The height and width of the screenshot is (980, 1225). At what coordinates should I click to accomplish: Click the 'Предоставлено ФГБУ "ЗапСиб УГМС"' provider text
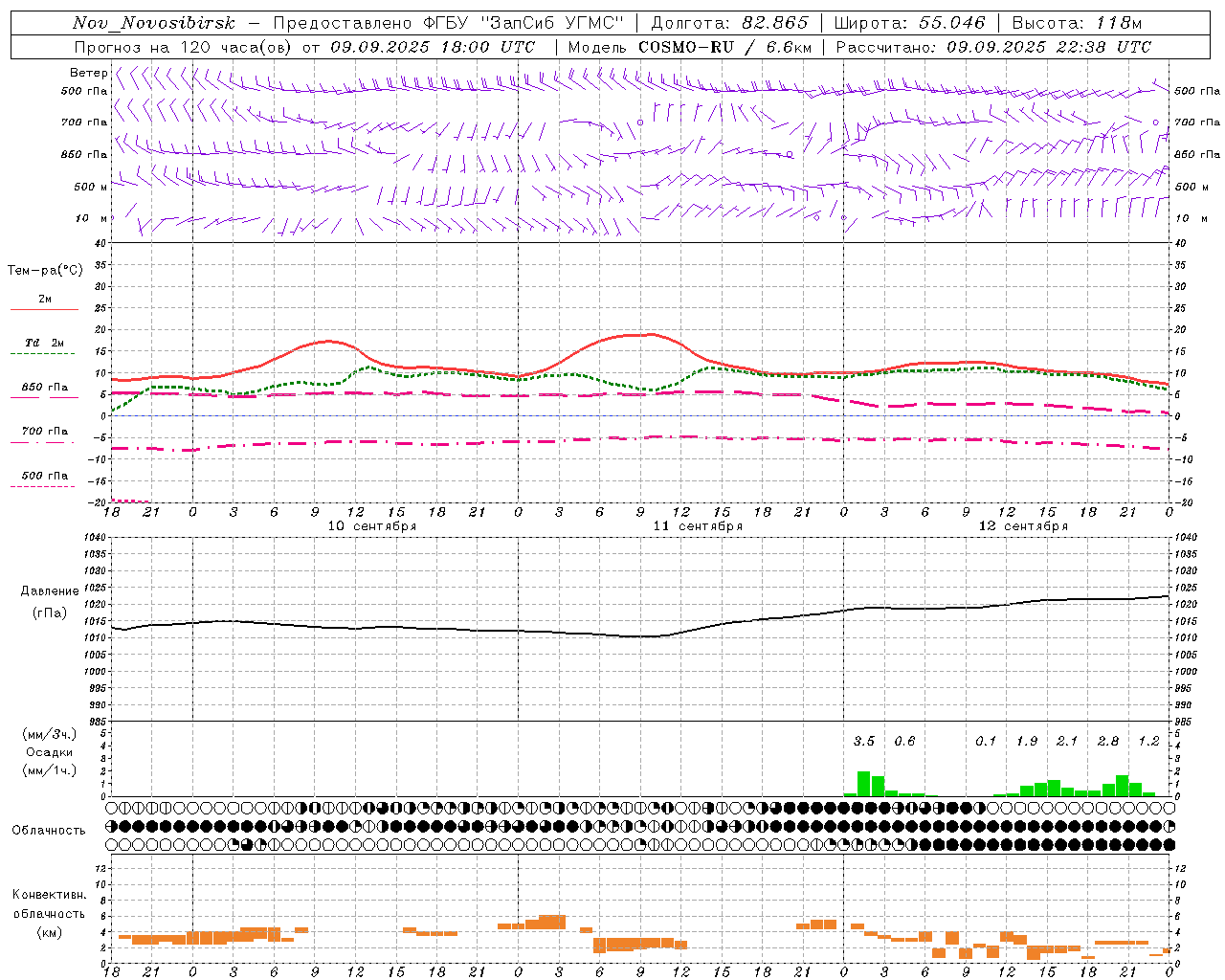point(449,23)
